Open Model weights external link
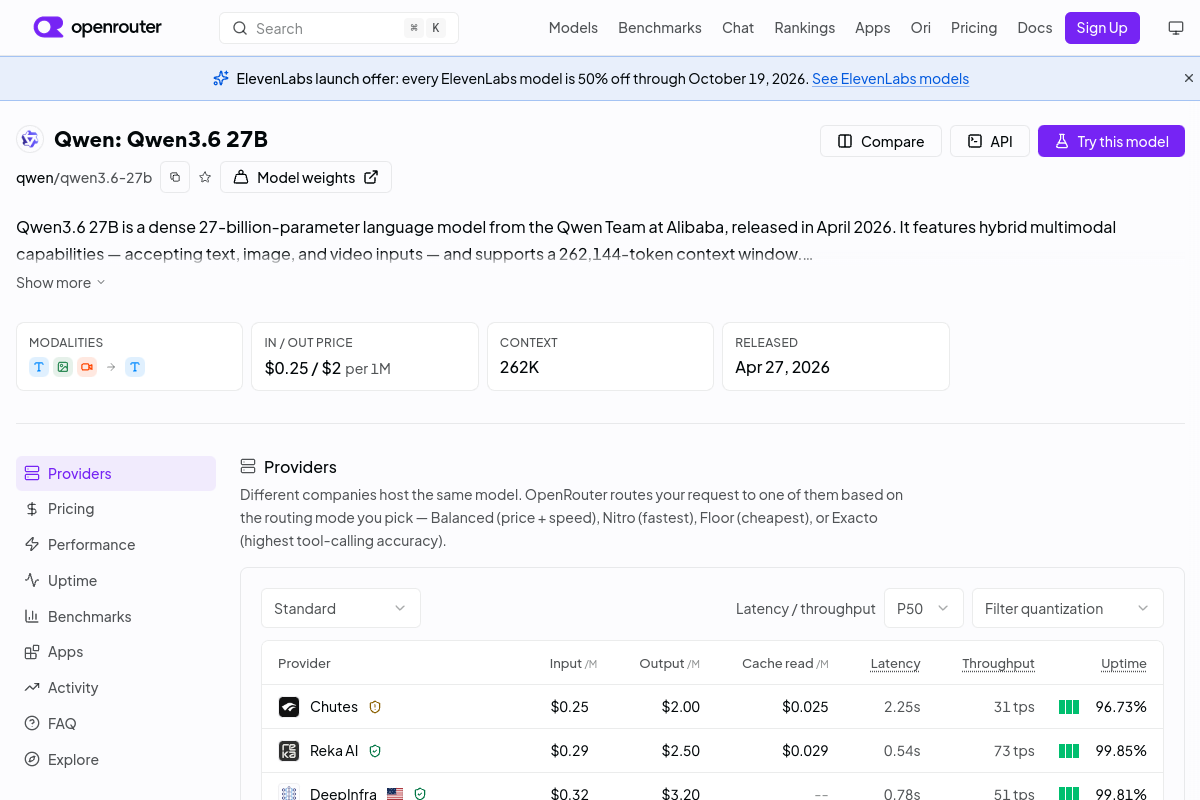 tap(306, 177)
